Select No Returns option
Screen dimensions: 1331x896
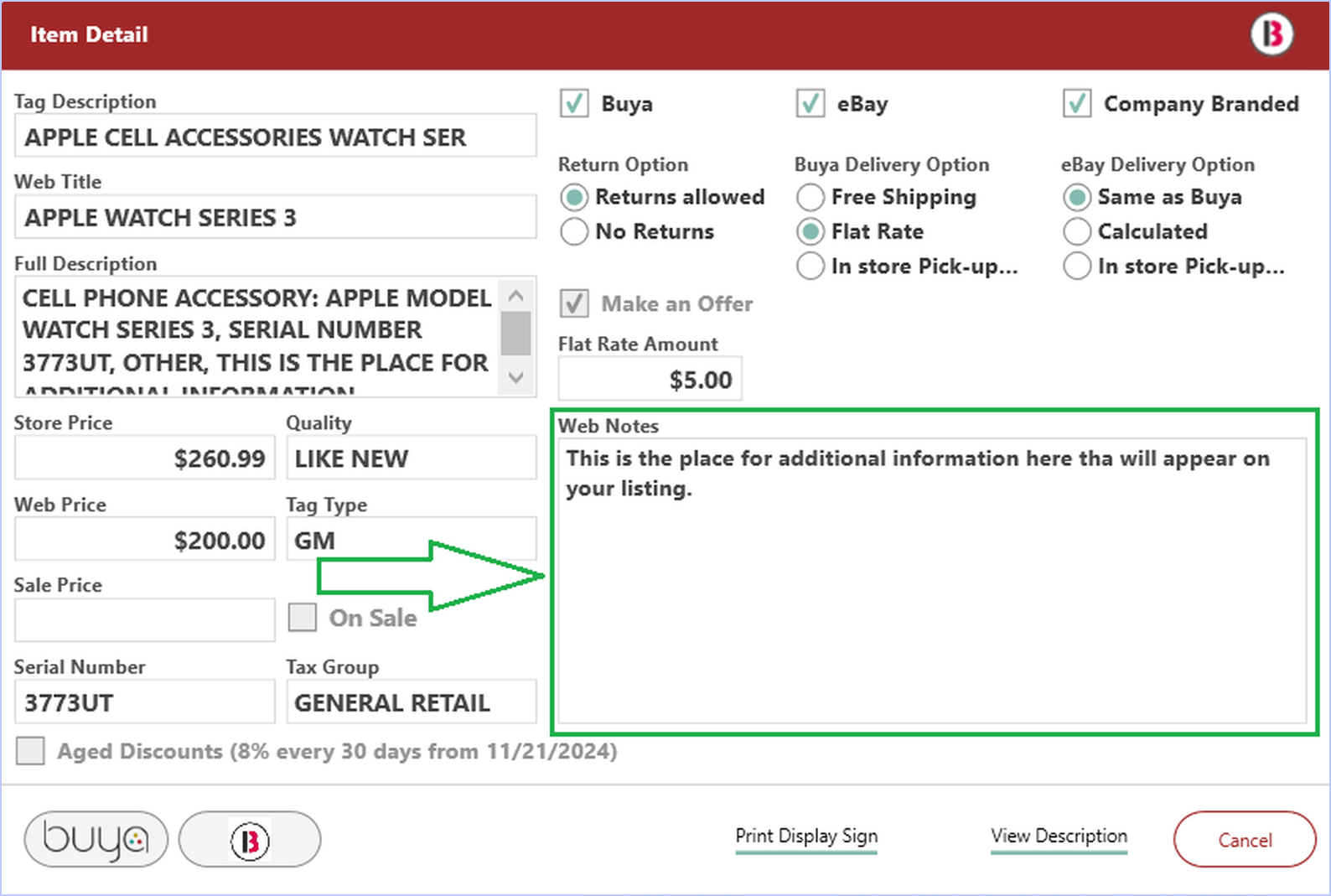[x=574, y=232]
